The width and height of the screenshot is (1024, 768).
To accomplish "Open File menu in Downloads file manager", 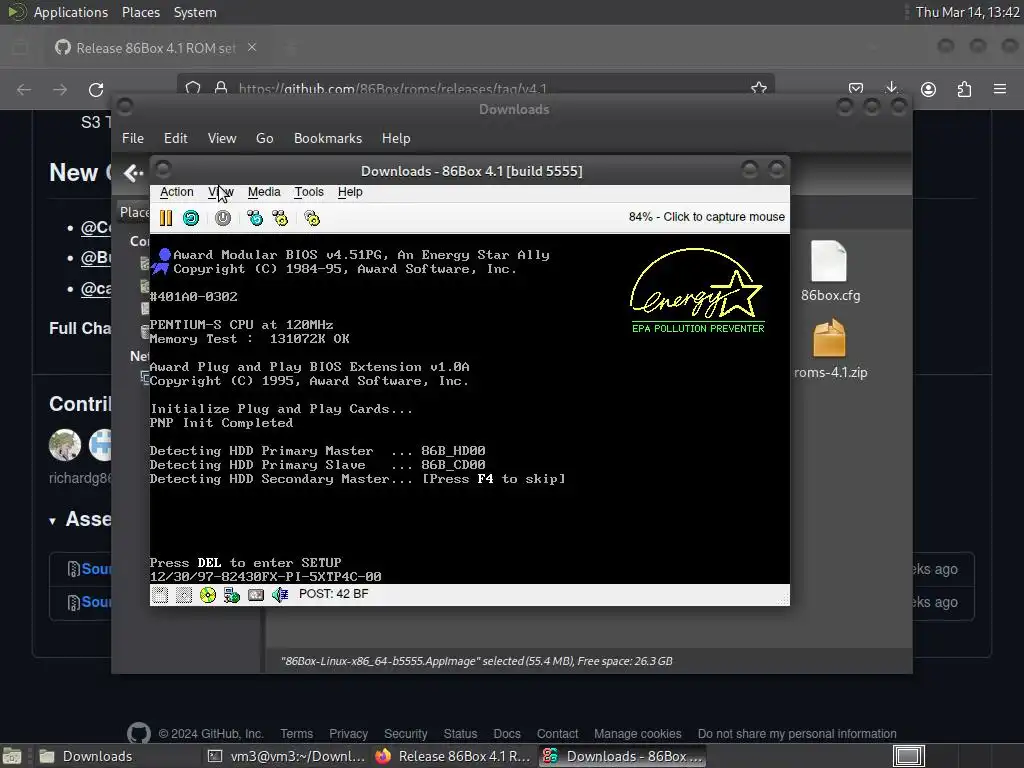I will pyautogui.click(x=133, y=138).
